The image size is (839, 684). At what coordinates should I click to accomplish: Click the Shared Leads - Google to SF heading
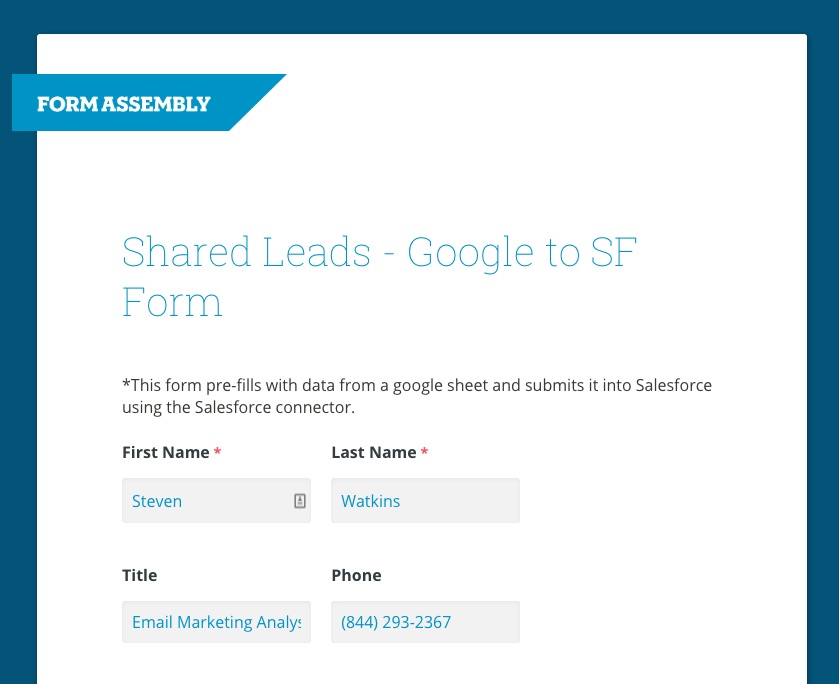click(379, 252)
